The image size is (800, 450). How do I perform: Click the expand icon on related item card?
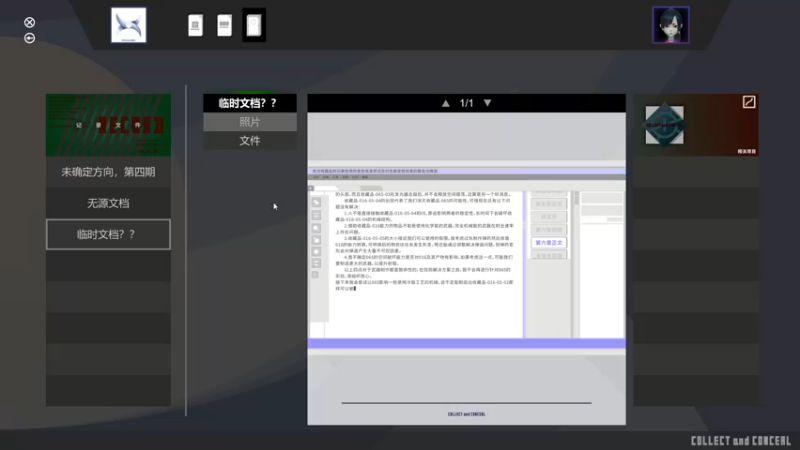tap(748, 102)
